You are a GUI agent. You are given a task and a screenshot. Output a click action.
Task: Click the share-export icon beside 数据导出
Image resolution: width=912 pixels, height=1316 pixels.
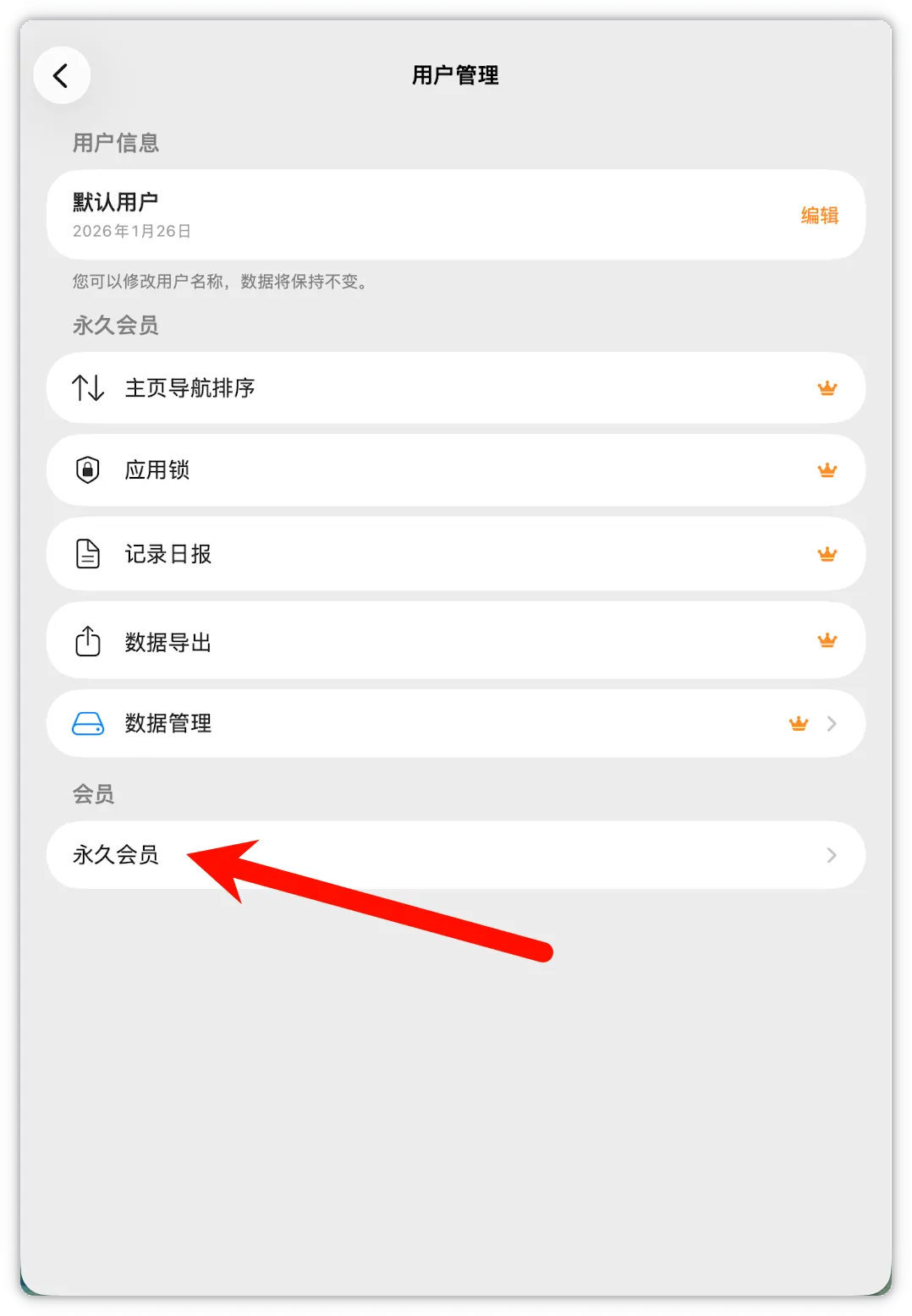(88, 641)
